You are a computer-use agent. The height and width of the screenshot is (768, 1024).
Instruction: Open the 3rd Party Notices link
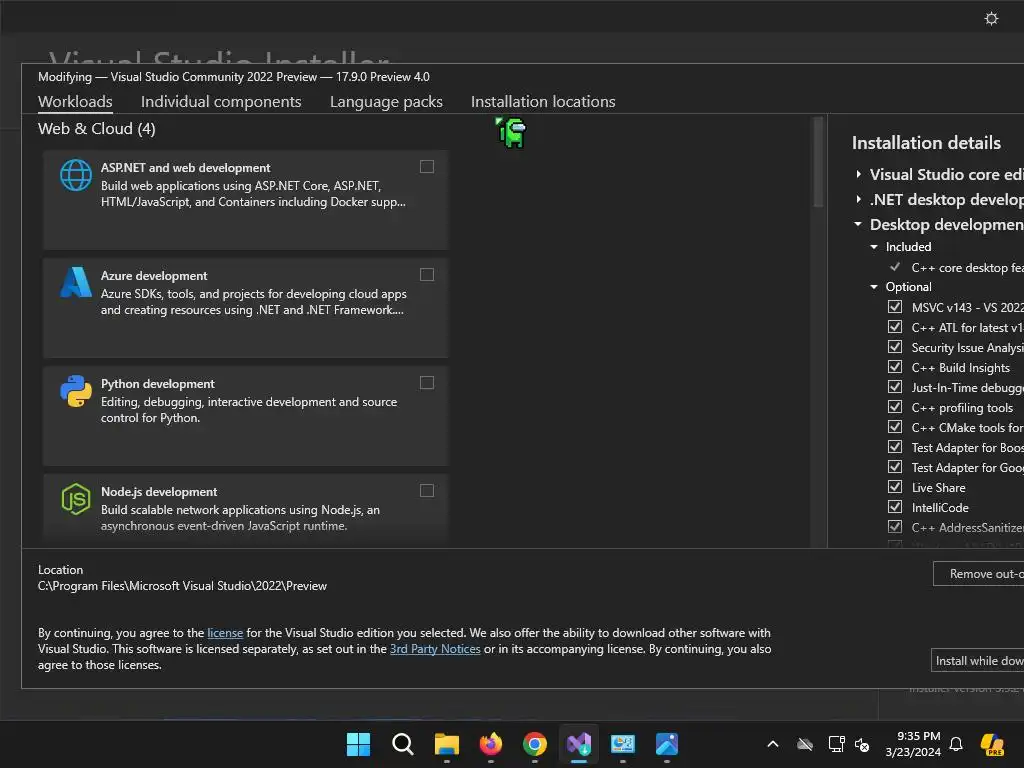(435, 648)
